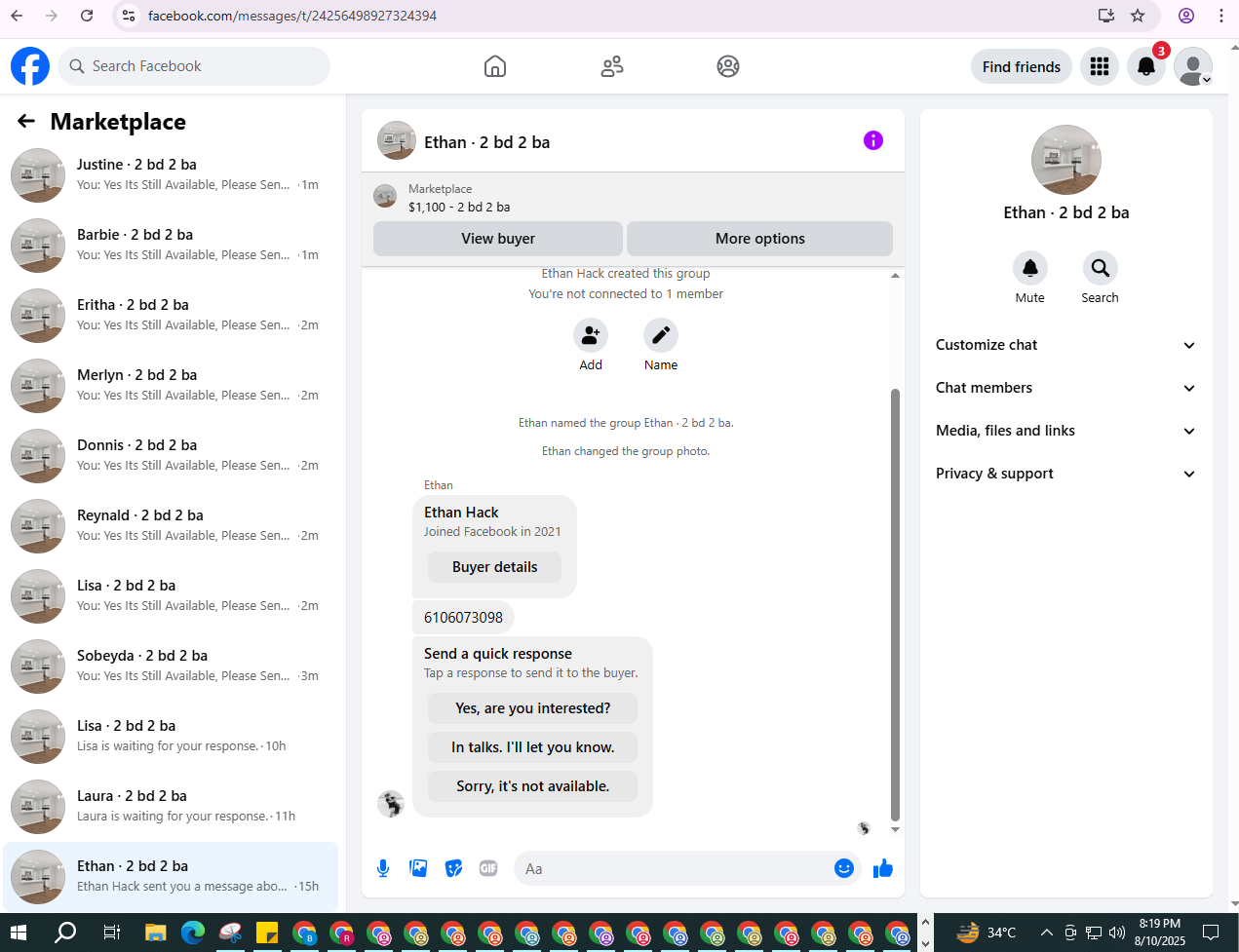Screen dimensions: 1239x952
Task: Open conversation information icon in chat header
Action: click(873, 140)
